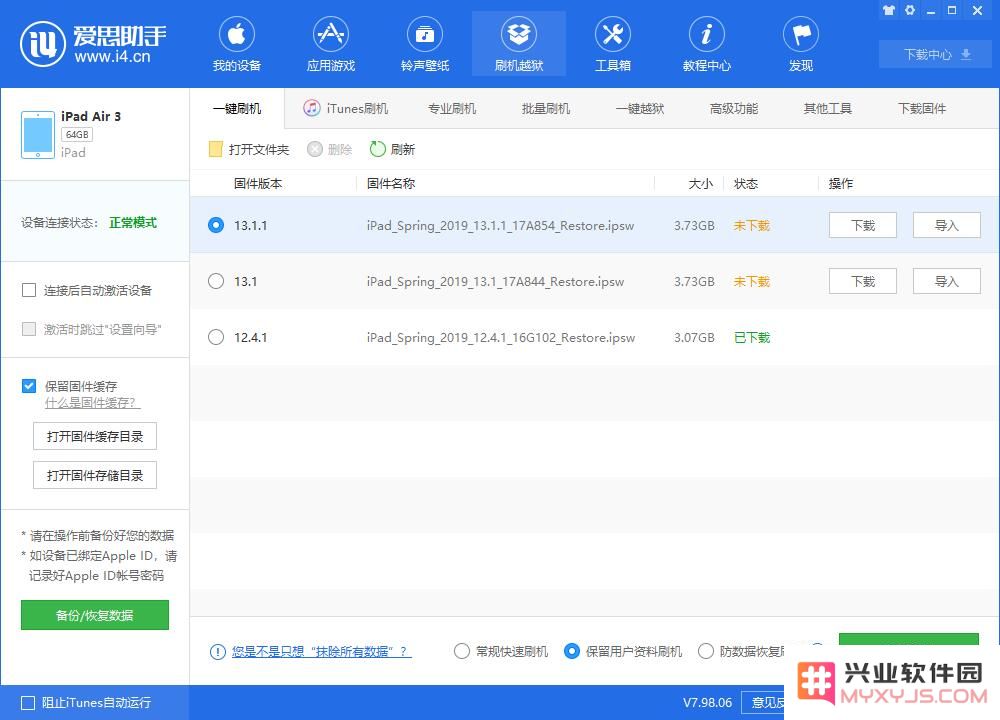This screenshot has width=1000, height=720.
Task: Switch to the 一键刷机 tab
Action: coord(237,108)
